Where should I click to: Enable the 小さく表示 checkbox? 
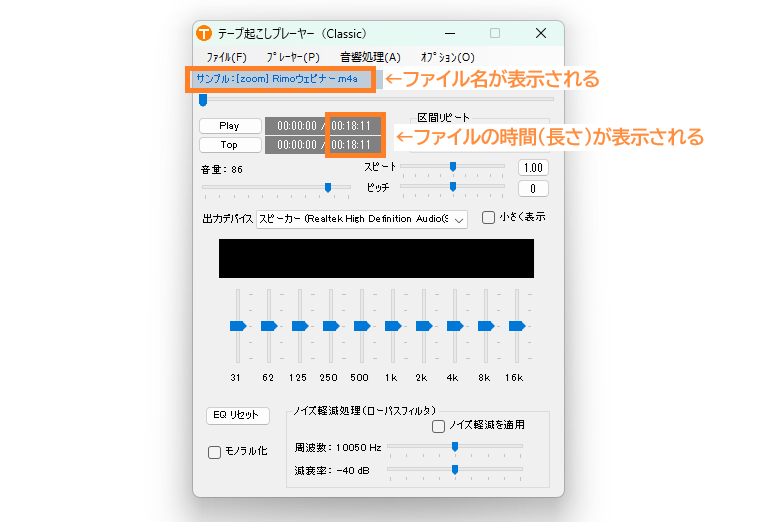489,218
